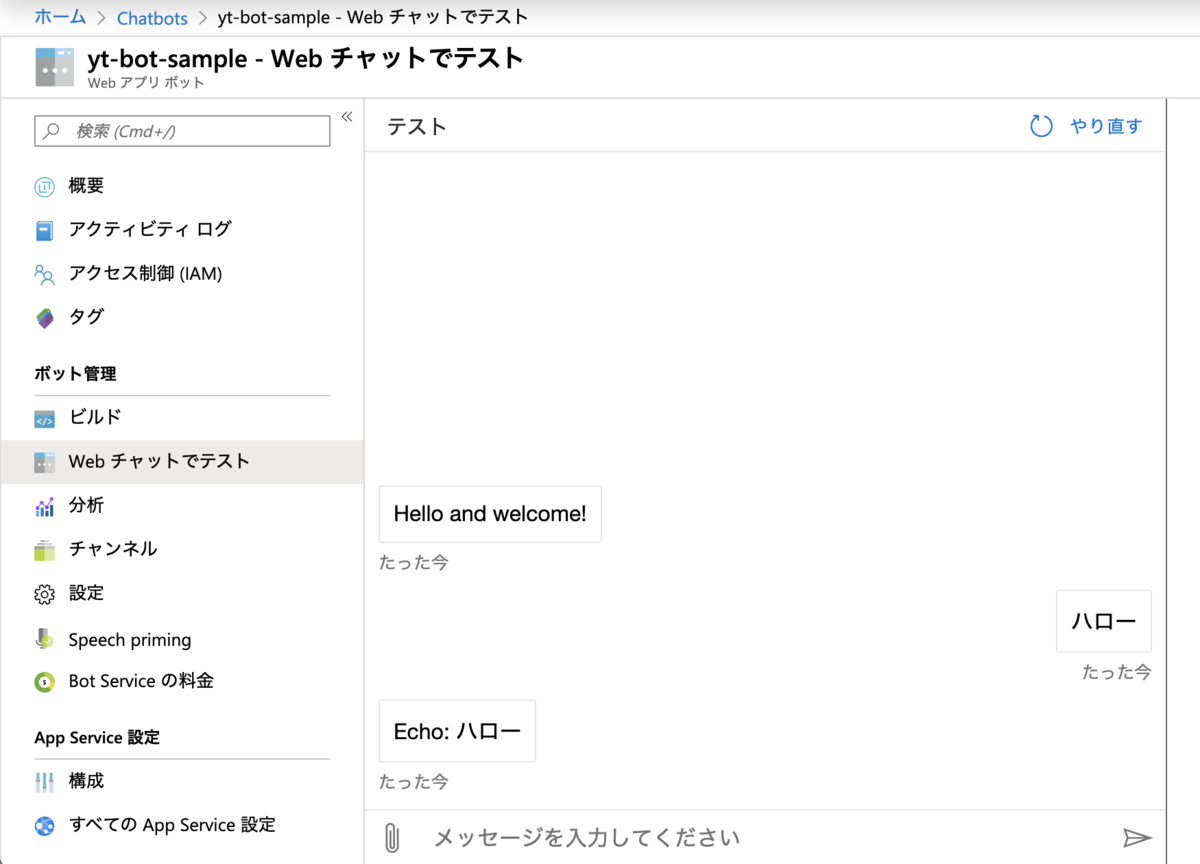Attach a file with the paperclip icon
This screenshot has width=1200, height=864.
point(390,837)
